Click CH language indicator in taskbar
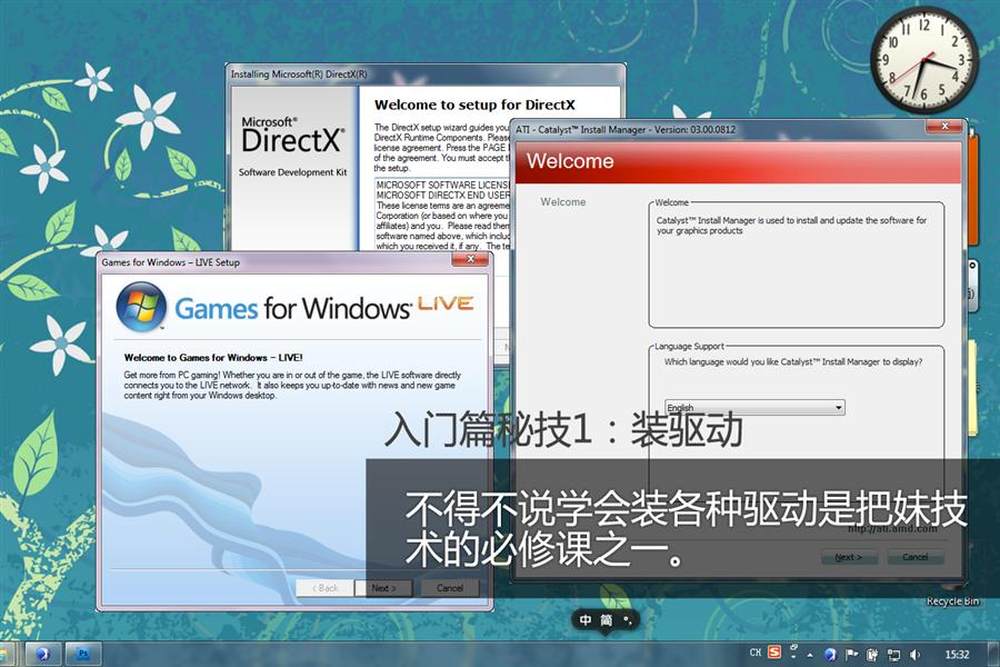Image resolution: width=1000 pixels, height=667 pixels. click(756, 654)
